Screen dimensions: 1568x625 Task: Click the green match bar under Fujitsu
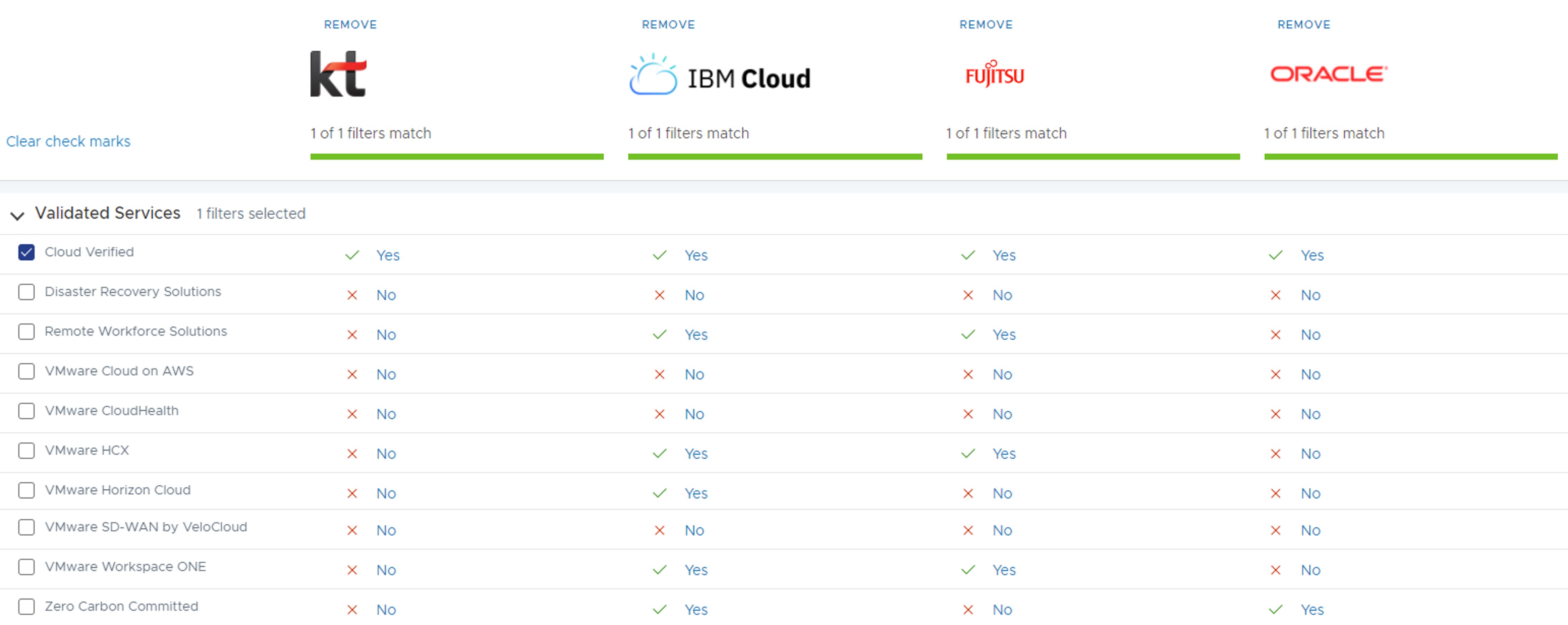tap(1093, 157)
